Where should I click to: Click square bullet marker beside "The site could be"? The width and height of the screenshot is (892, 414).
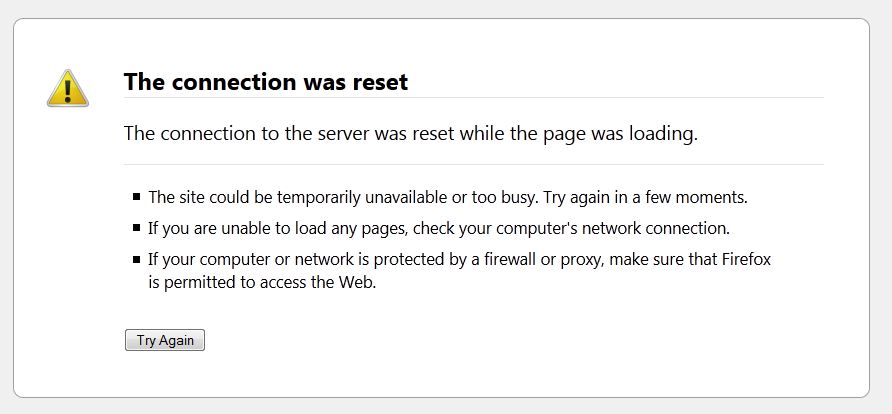click(x=137, y=197)
